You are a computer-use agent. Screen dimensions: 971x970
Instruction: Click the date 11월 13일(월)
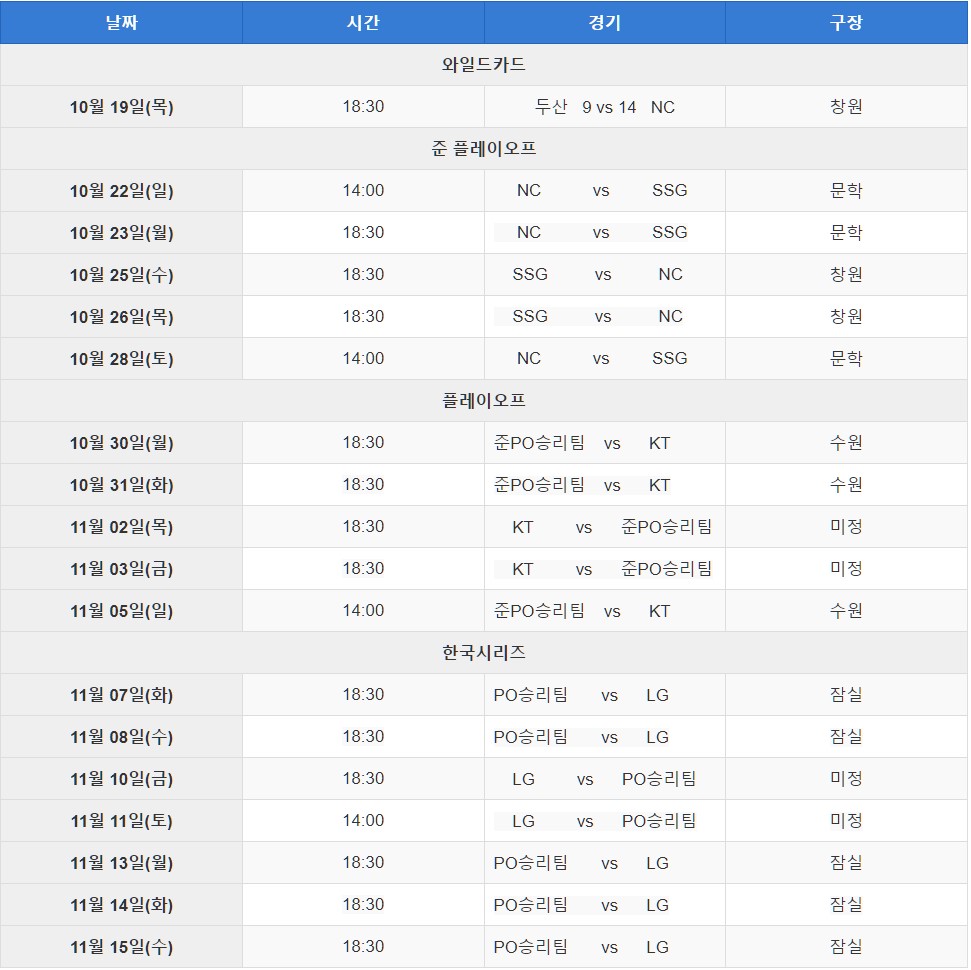(121, 863)
